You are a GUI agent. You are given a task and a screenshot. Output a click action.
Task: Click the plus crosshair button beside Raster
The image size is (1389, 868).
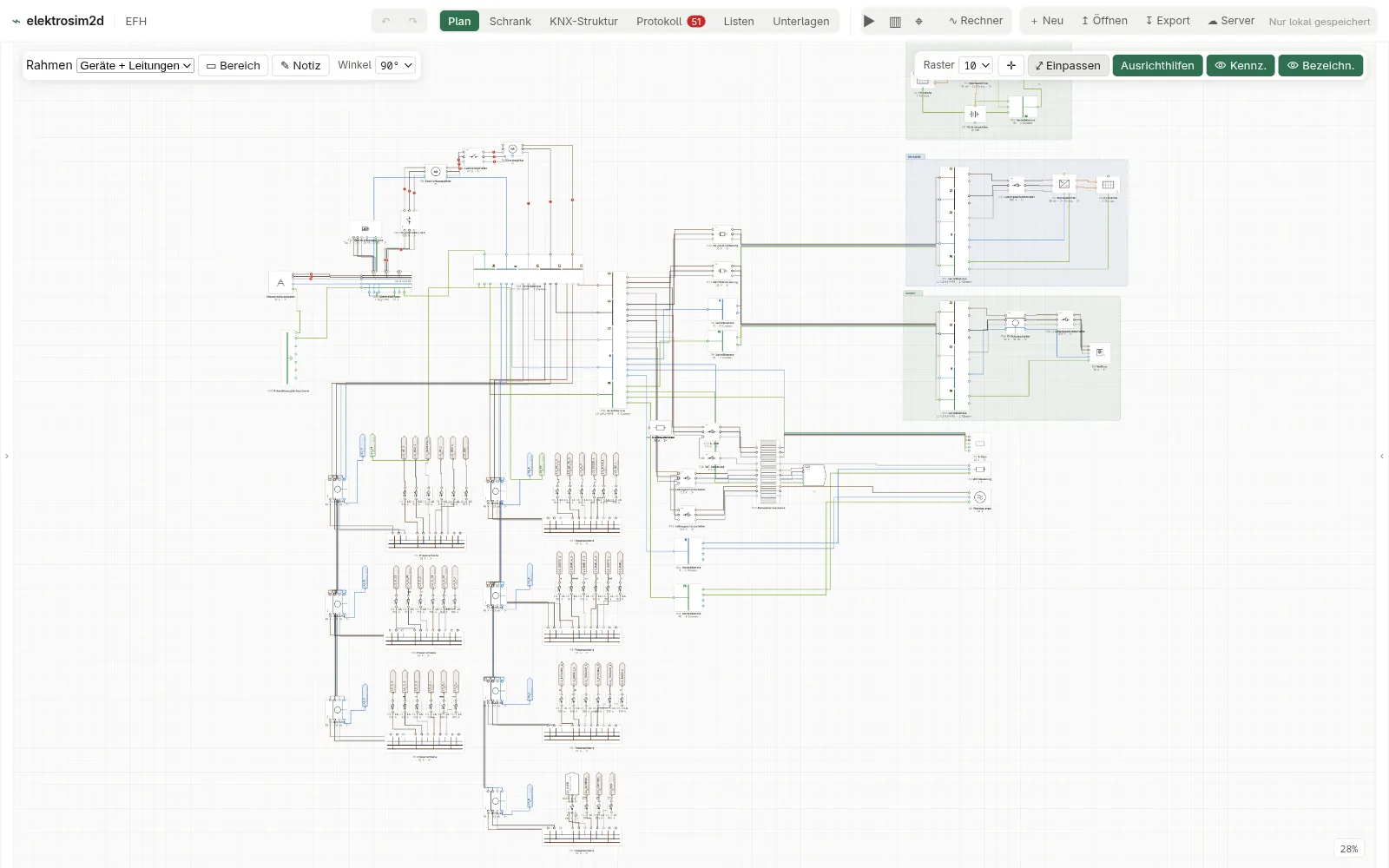click(x=1011, y=65)
